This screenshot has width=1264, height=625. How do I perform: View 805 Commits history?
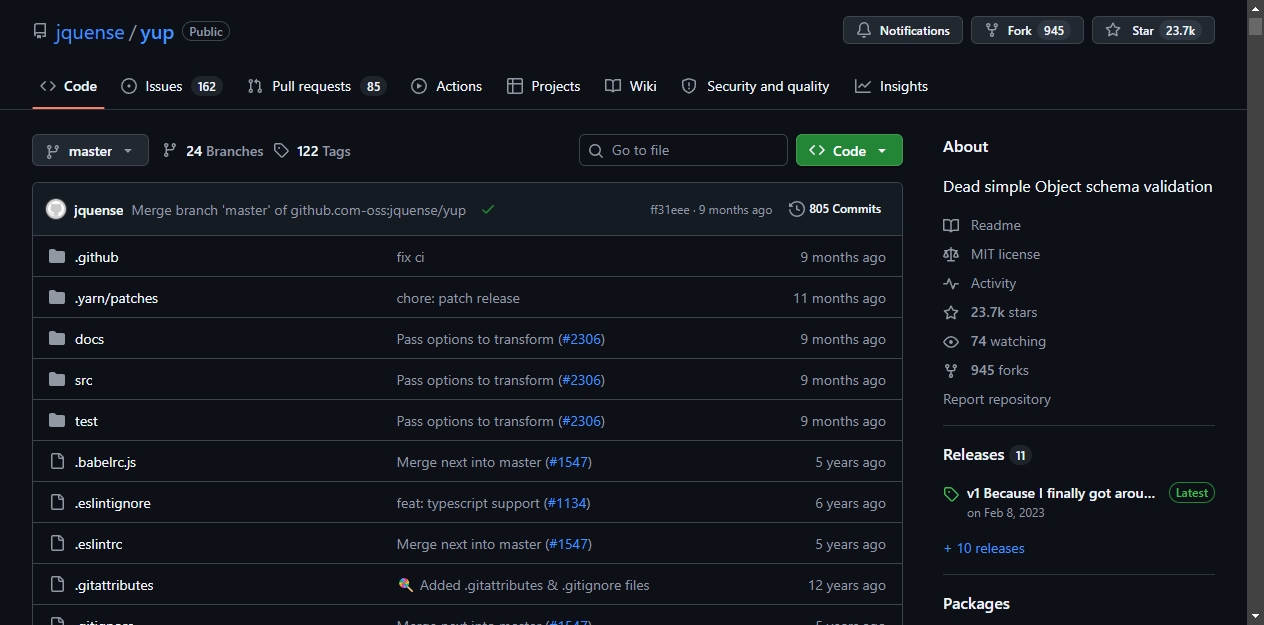835,209
